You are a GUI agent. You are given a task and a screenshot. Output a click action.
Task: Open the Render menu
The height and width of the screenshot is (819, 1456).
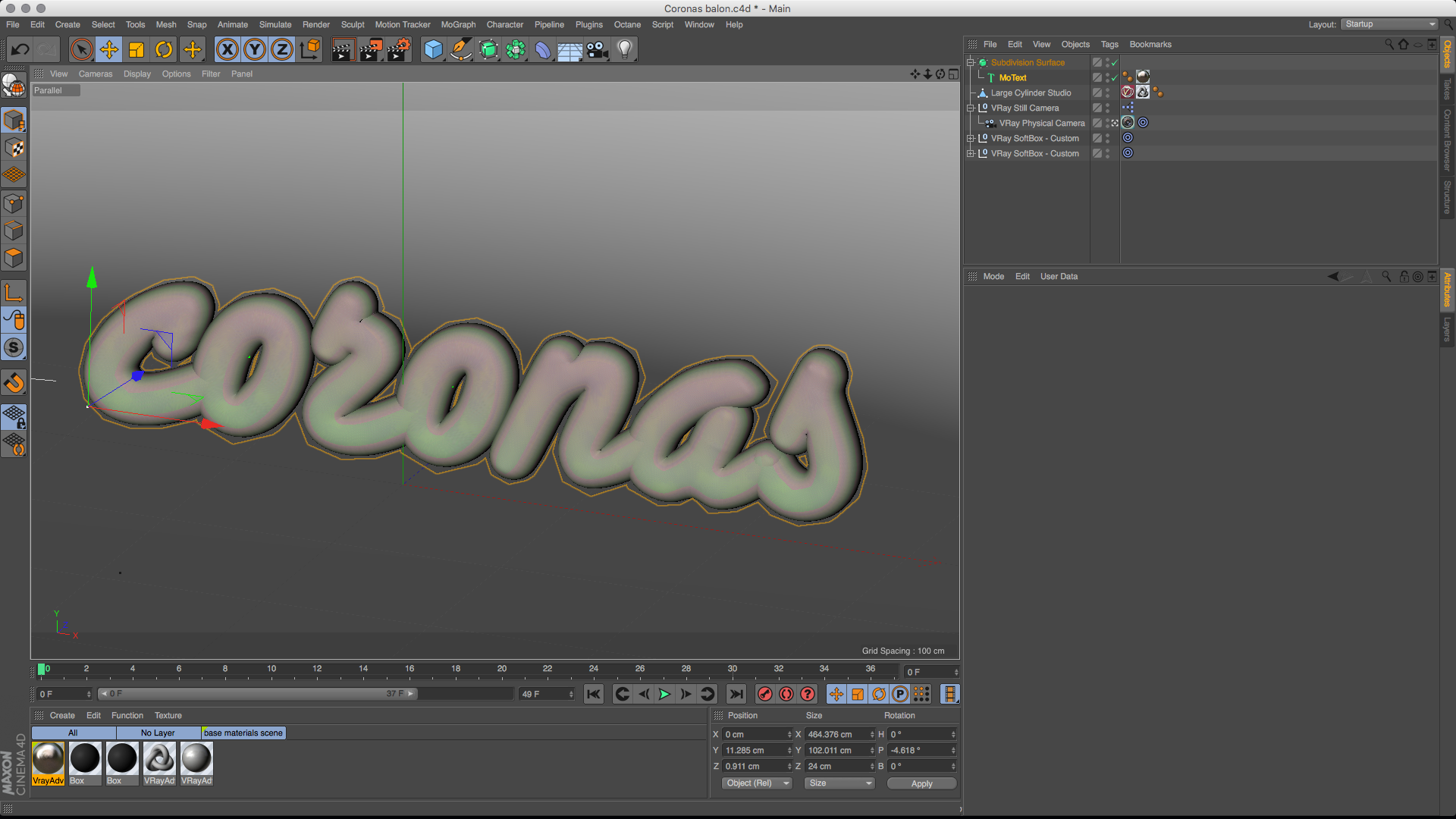[x=315, y=24]
